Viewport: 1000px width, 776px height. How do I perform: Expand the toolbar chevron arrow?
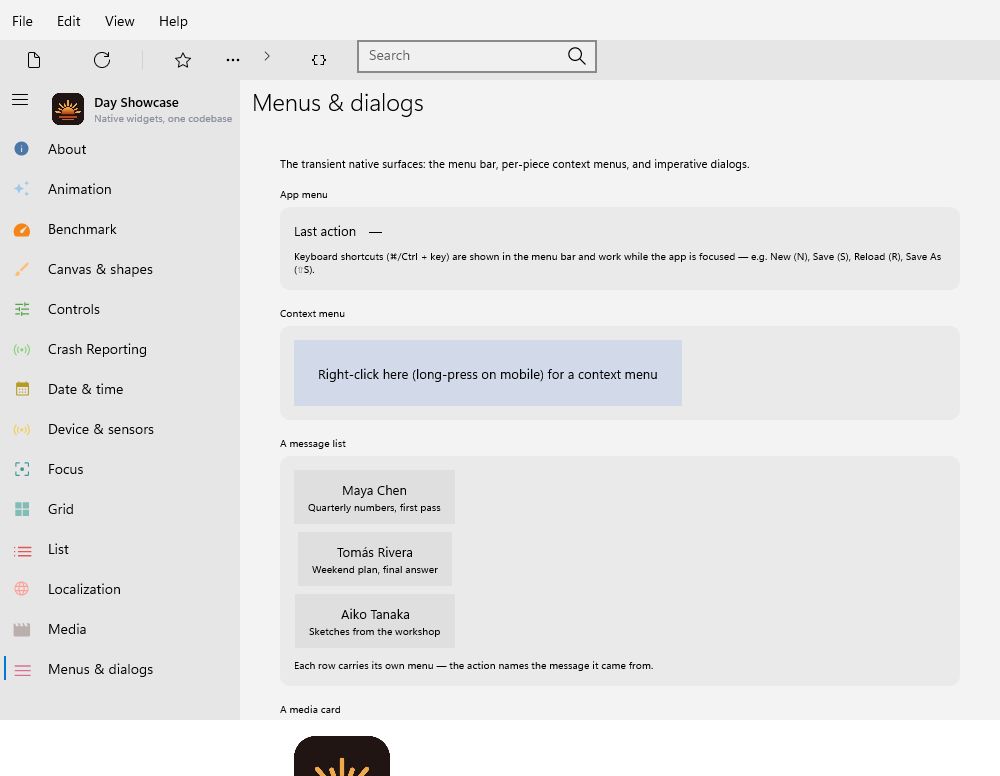(267, 56)
